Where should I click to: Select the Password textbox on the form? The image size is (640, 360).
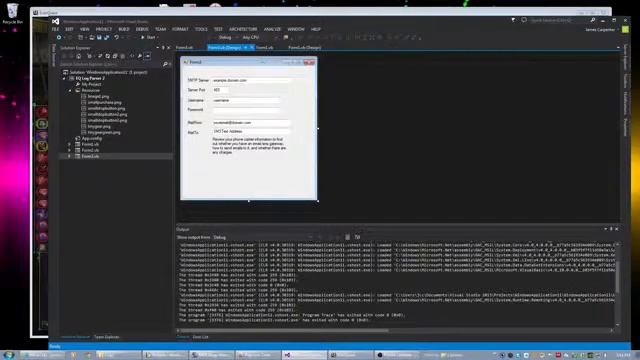point(246,110)
